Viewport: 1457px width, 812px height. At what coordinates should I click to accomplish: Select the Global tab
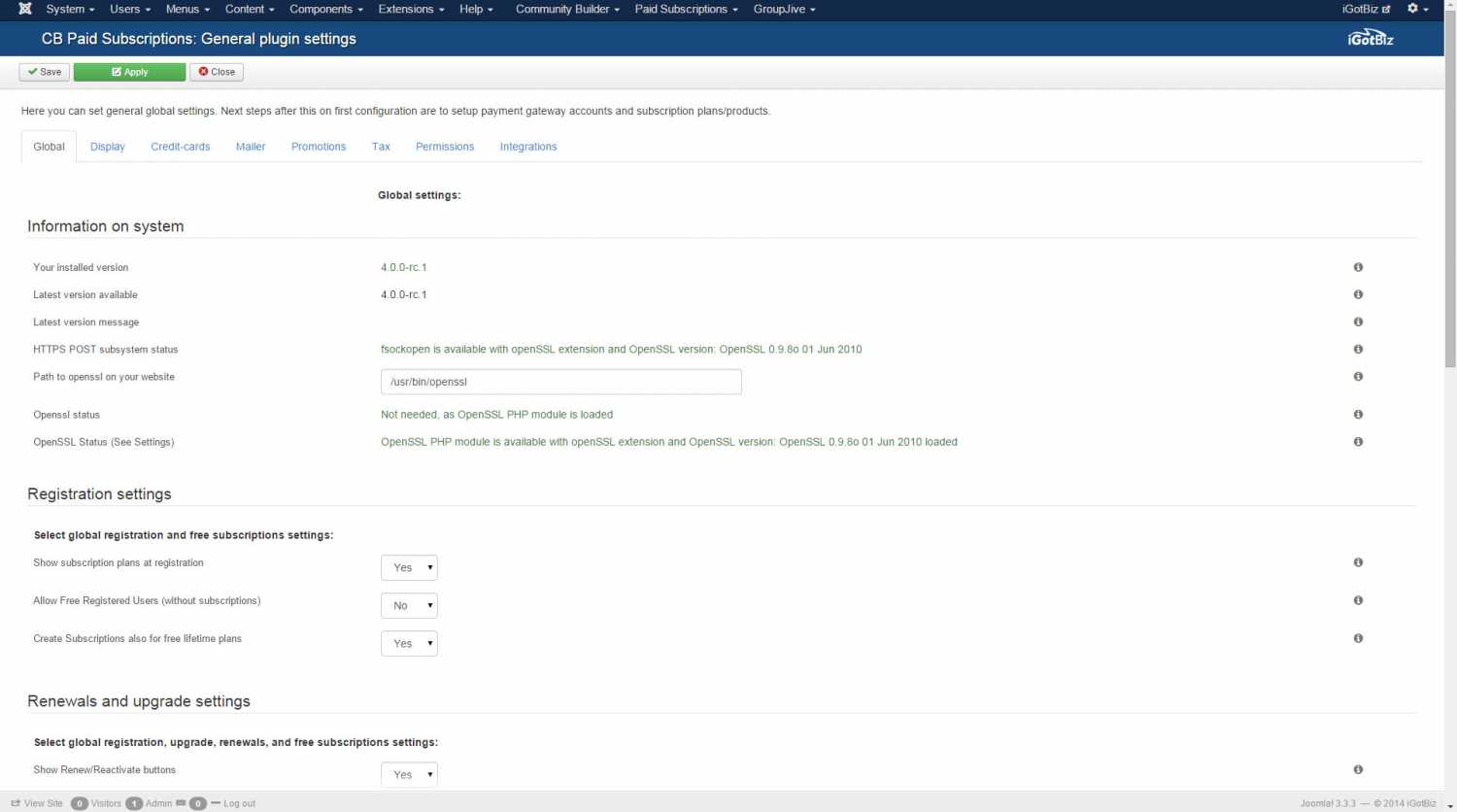click(x=49, y=147)
